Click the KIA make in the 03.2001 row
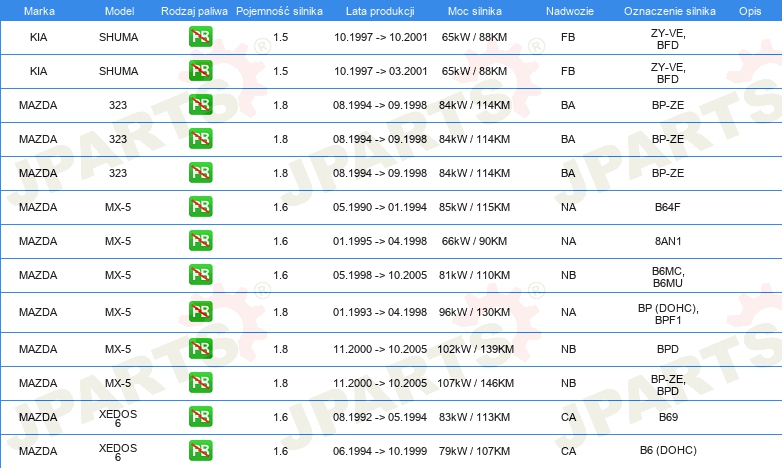This screenshot has height=468, width=782. [x=38, y=71]
